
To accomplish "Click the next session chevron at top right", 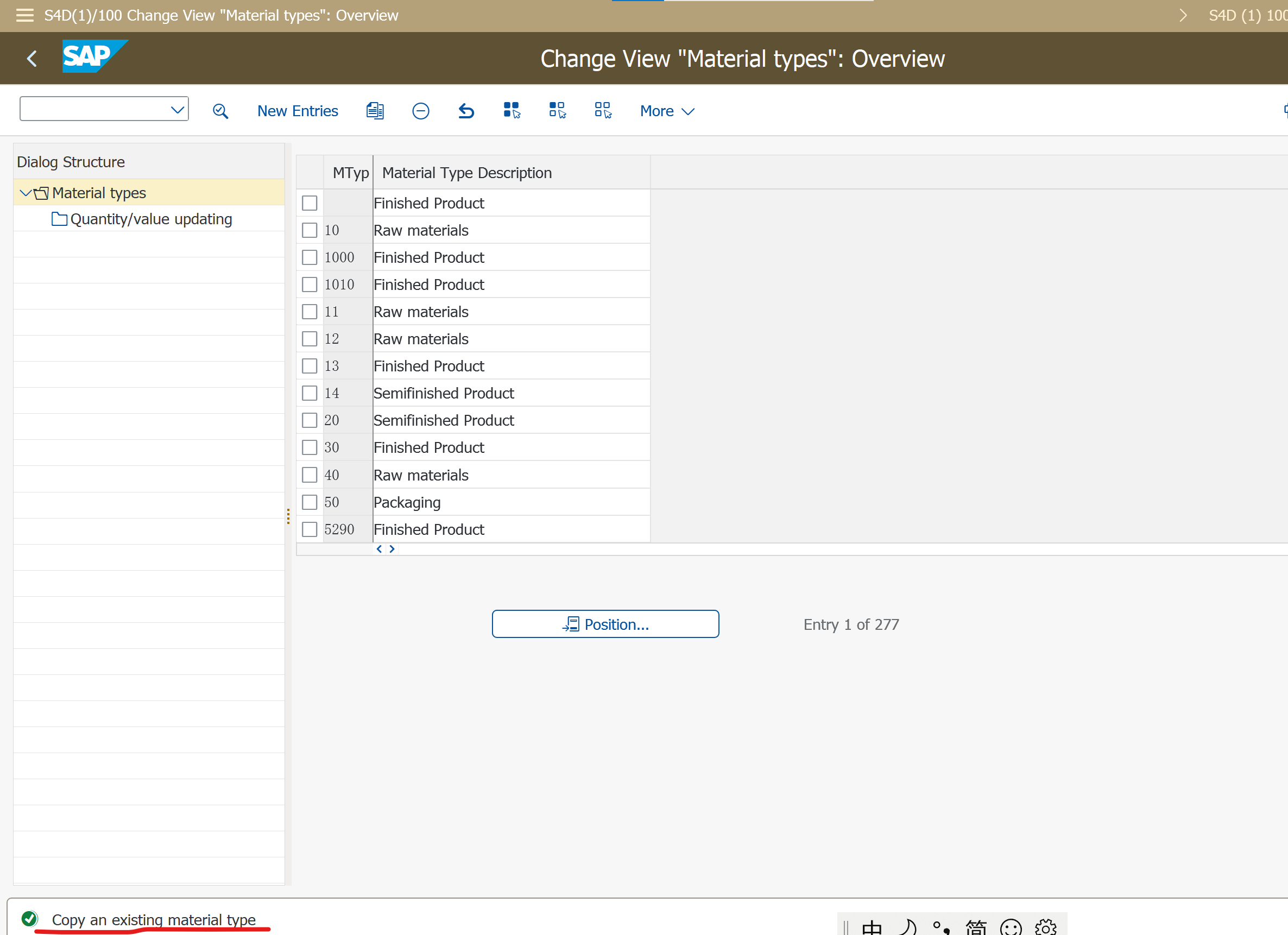I will [x=1184, y=15].
